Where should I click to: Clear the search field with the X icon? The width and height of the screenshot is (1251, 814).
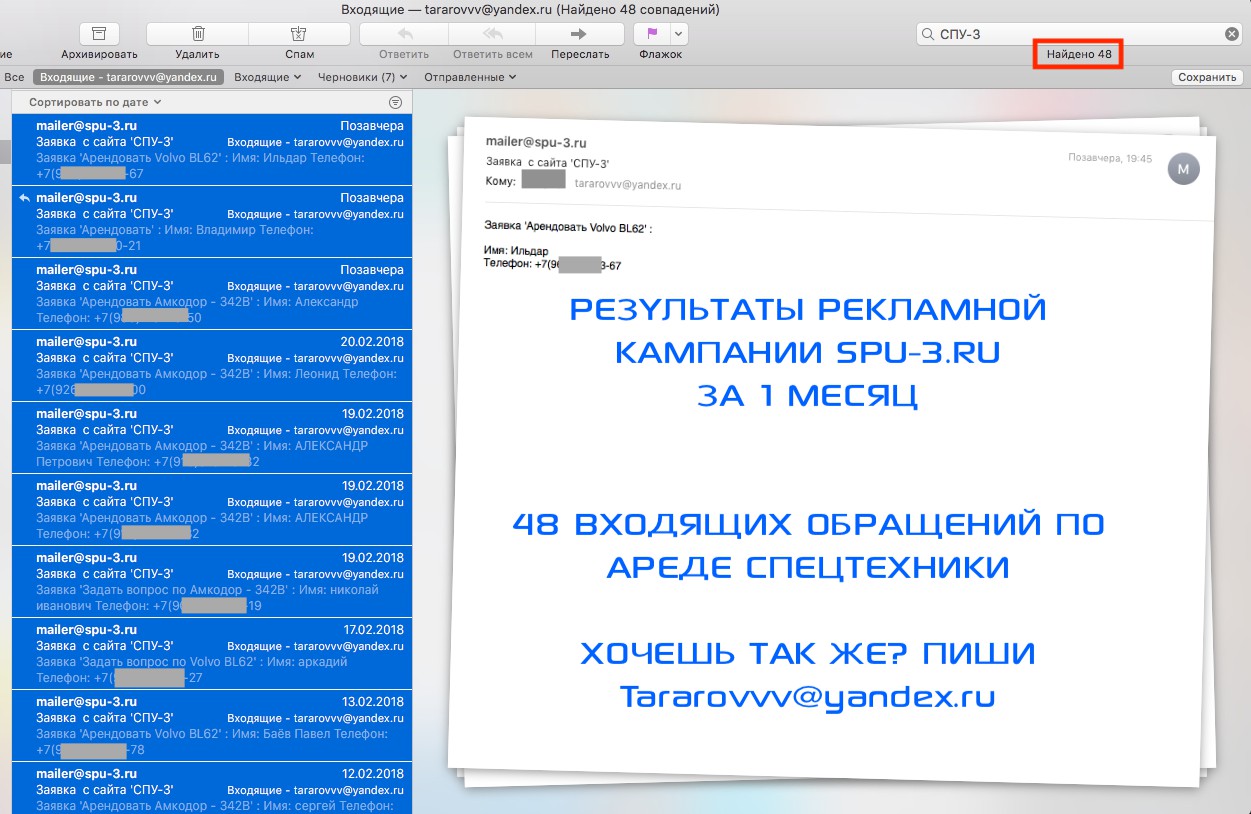(1232, 34)
